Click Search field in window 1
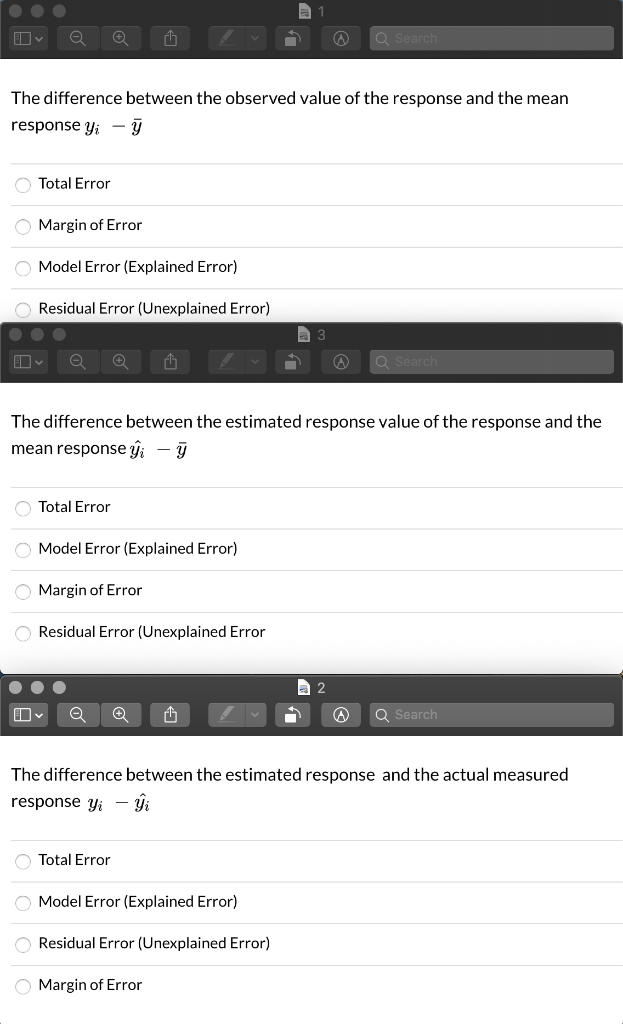Image resolution: width=623 pixels, height=1024 pixels. coord(492,39)
